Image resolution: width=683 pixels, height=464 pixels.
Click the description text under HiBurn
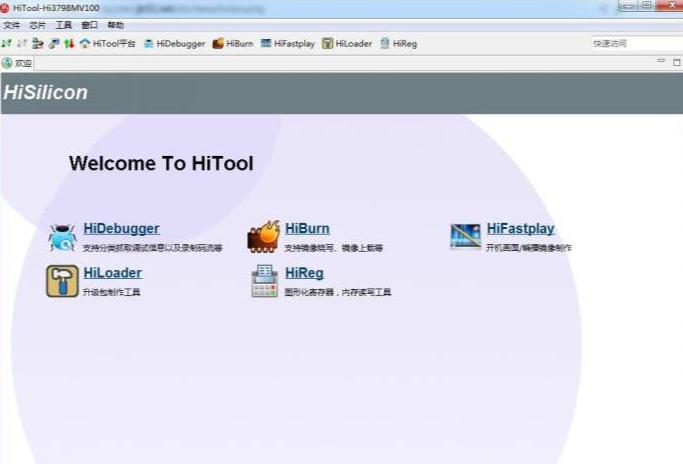334,248
